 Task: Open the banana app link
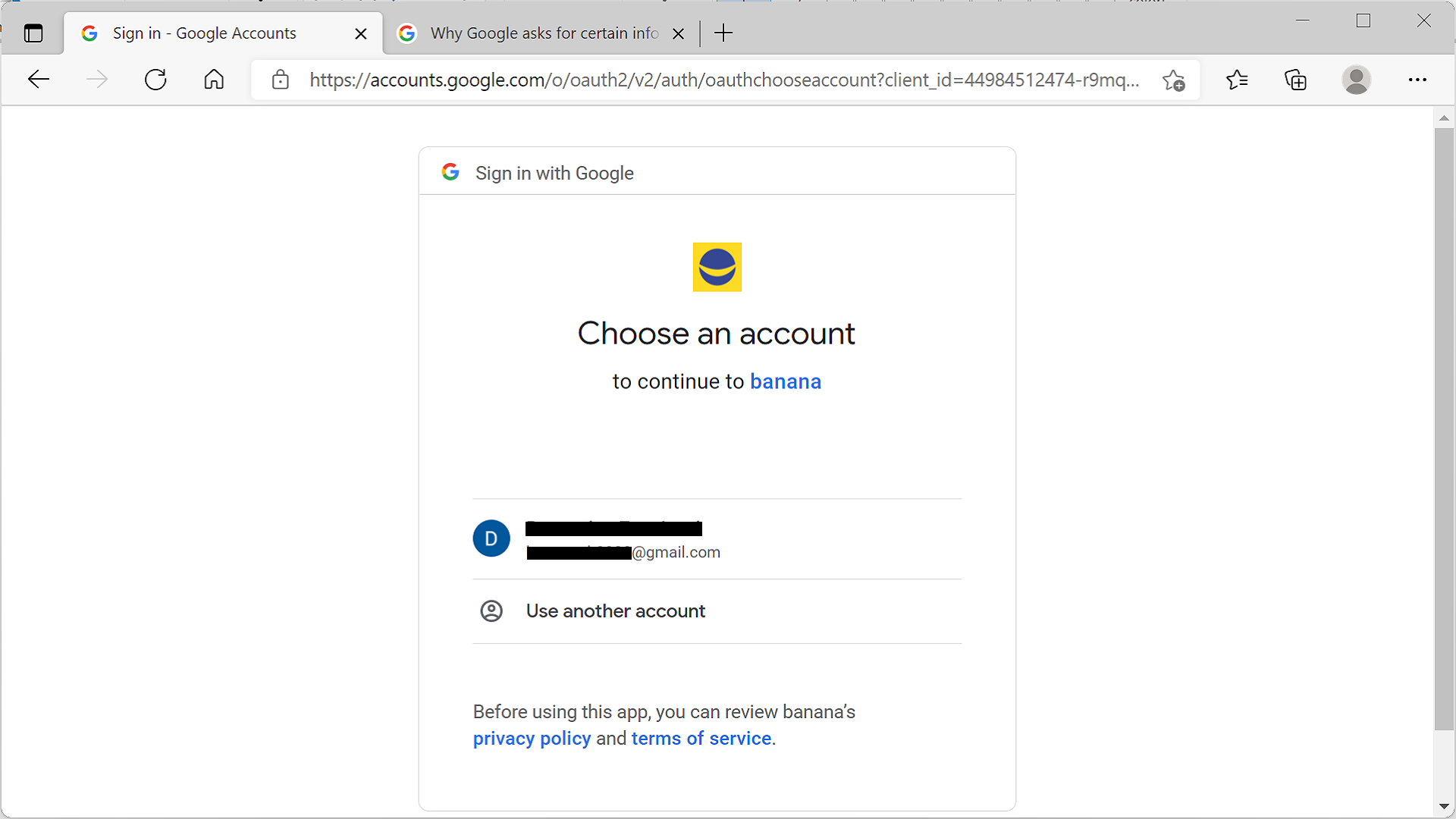click(x=786, y=381)
